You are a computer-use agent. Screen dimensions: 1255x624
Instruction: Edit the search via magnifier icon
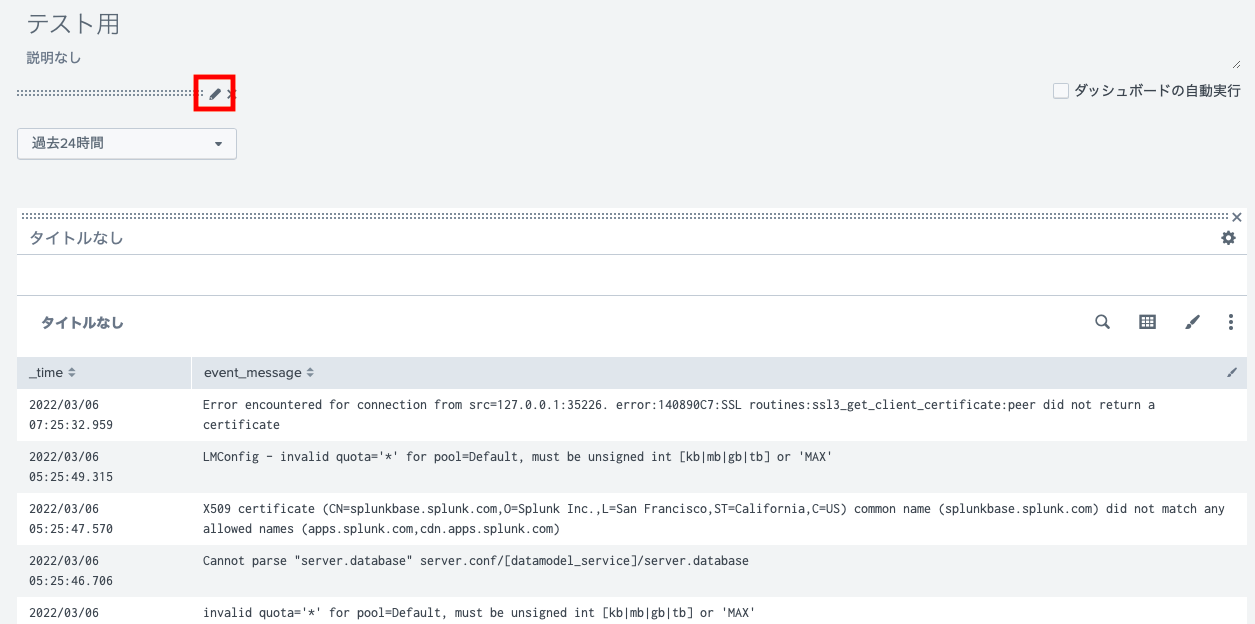click(x=1102, y=322)
